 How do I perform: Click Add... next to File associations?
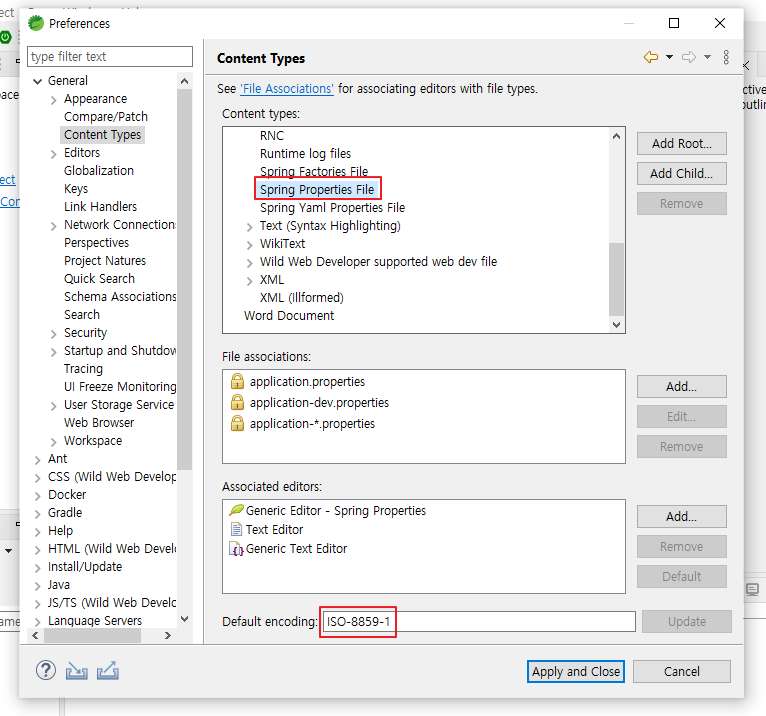681,387
